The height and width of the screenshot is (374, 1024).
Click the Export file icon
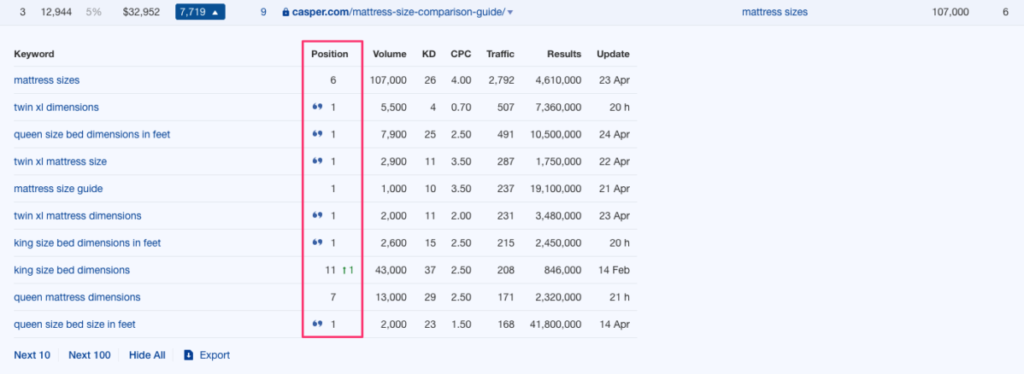[189, 355]
